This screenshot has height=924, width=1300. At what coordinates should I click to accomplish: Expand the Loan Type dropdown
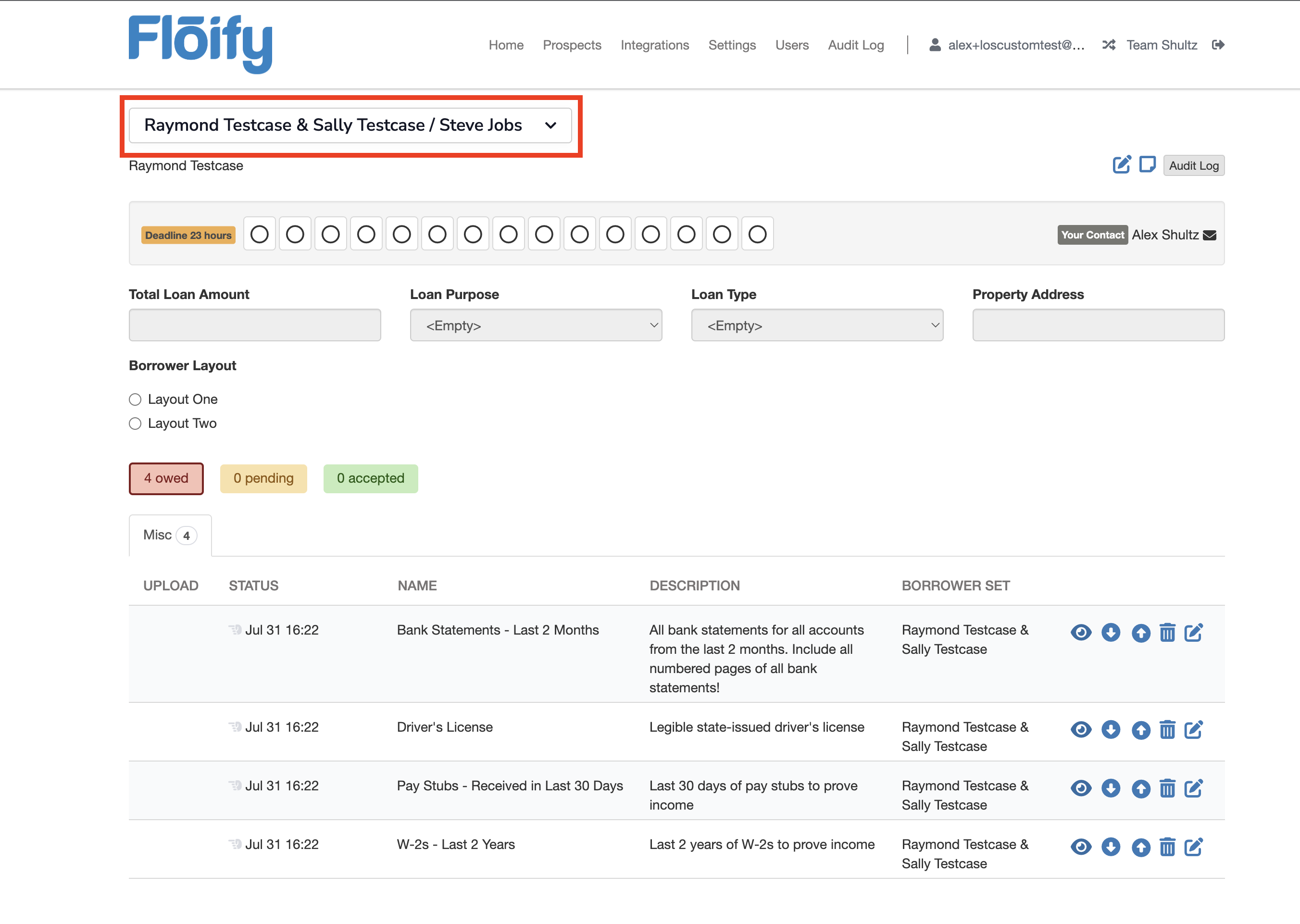coord(816,325)
